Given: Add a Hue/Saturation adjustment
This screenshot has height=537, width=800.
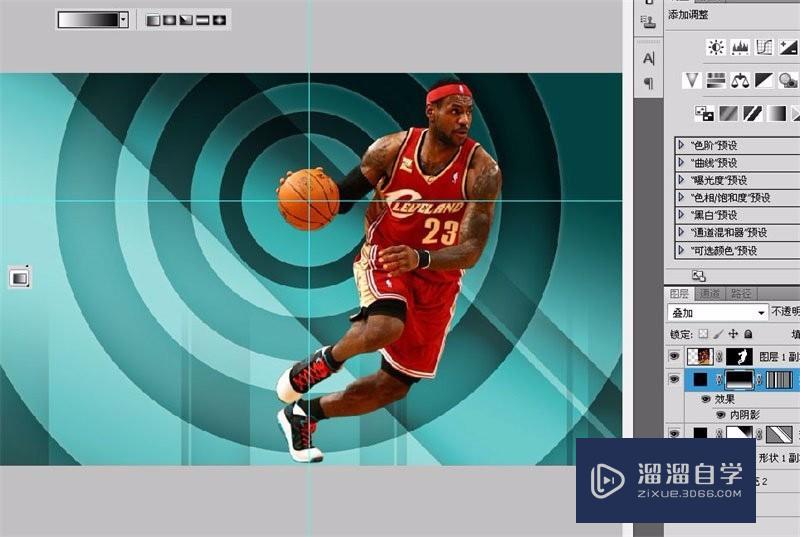Looking at the screenshot, I should pyautogui.click(x=716, y=81).
